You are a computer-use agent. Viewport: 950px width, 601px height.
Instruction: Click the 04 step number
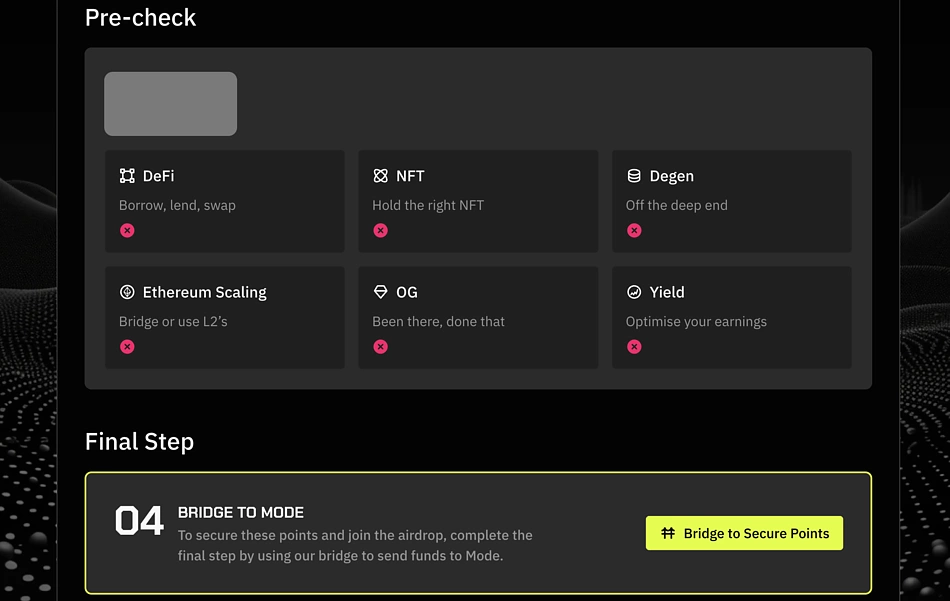coord(139,521)
